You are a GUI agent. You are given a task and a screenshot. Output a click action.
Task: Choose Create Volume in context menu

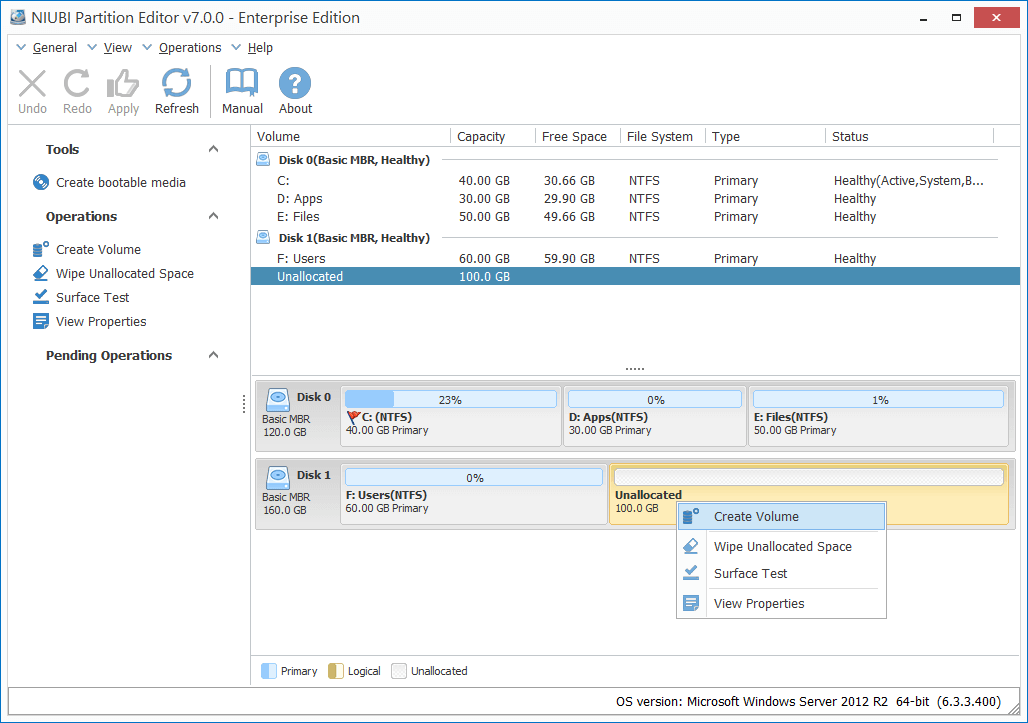pyautogui.click(x=756, y=517)
